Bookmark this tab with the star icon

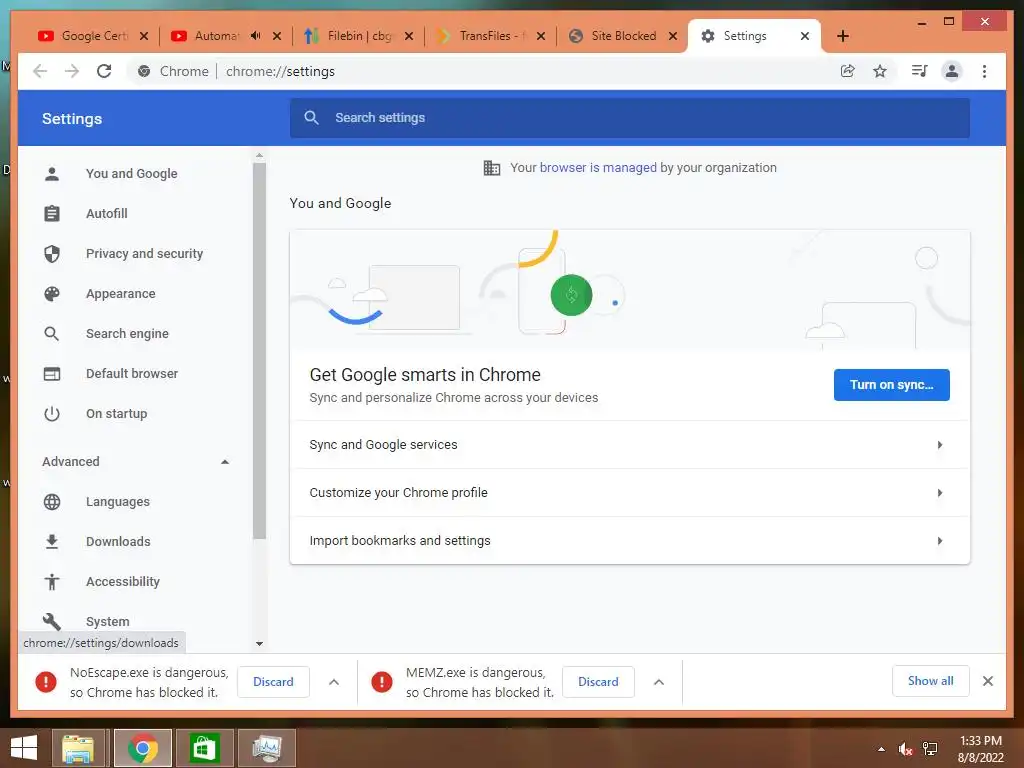click(880, 71)
